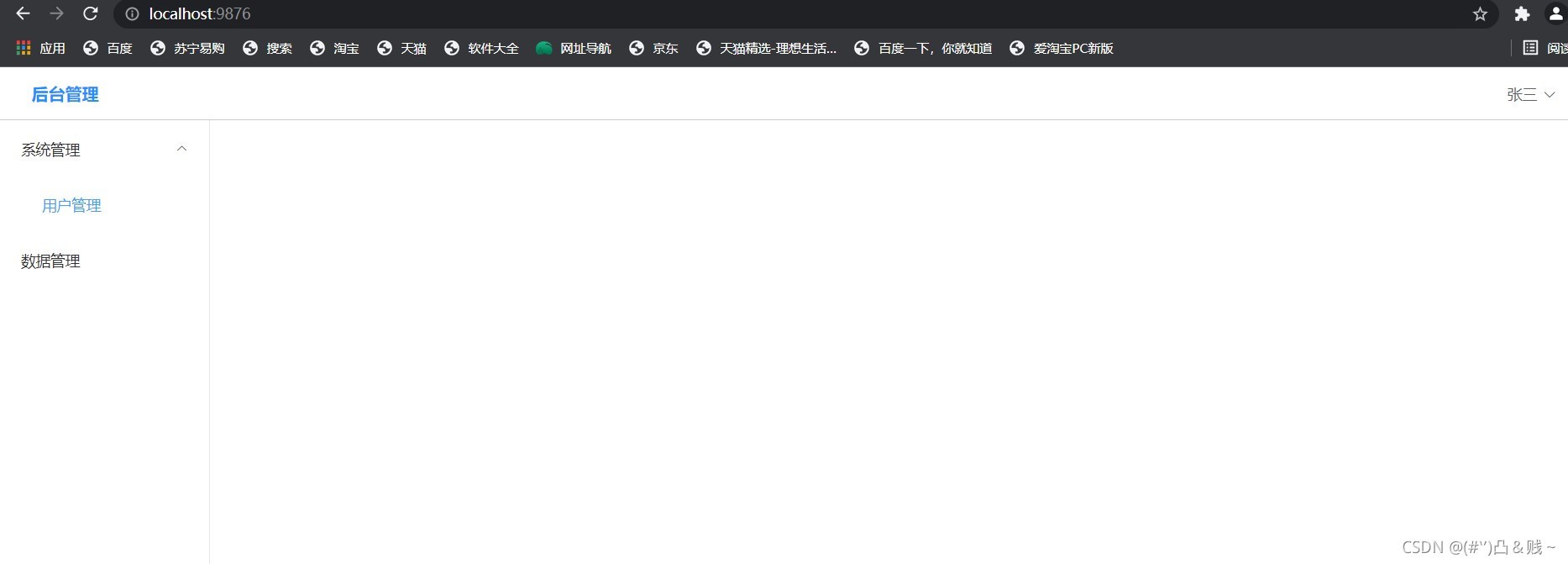
Task: Click the 后台管理 header title
Action: point(65,94)
